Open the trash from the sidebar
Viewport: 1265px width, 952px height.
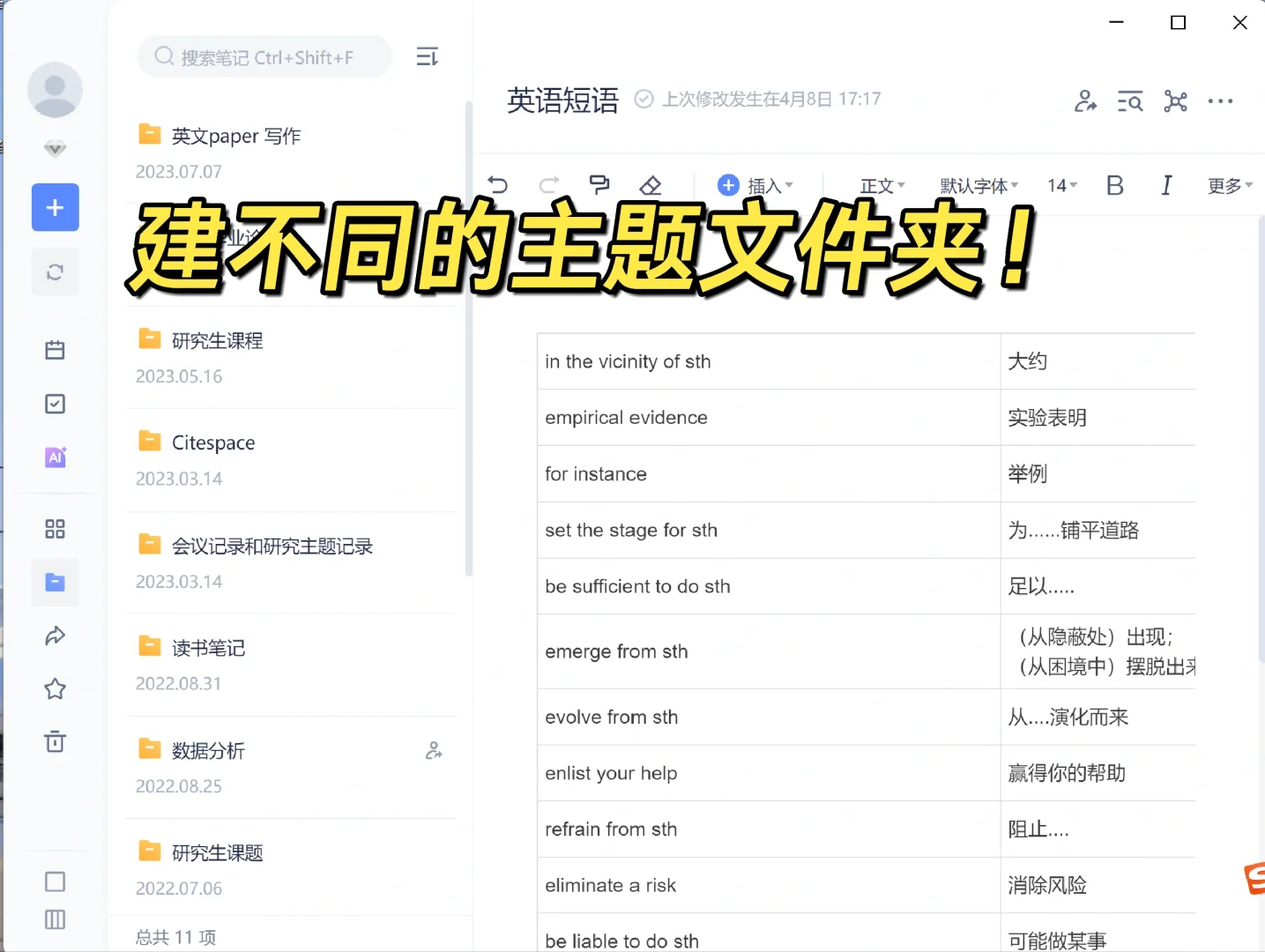[x=55, y=741]
